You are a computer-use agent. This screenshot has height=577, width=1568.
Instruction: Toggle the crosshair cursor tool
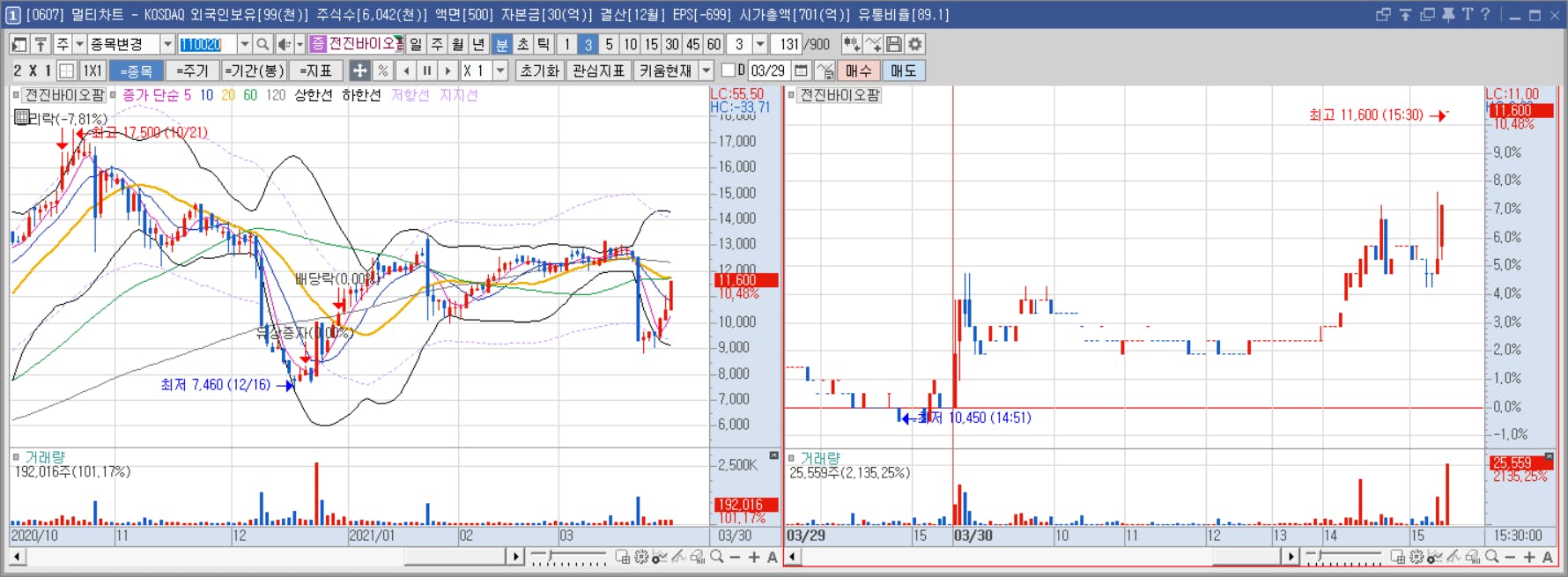click(x=359, y=70)
